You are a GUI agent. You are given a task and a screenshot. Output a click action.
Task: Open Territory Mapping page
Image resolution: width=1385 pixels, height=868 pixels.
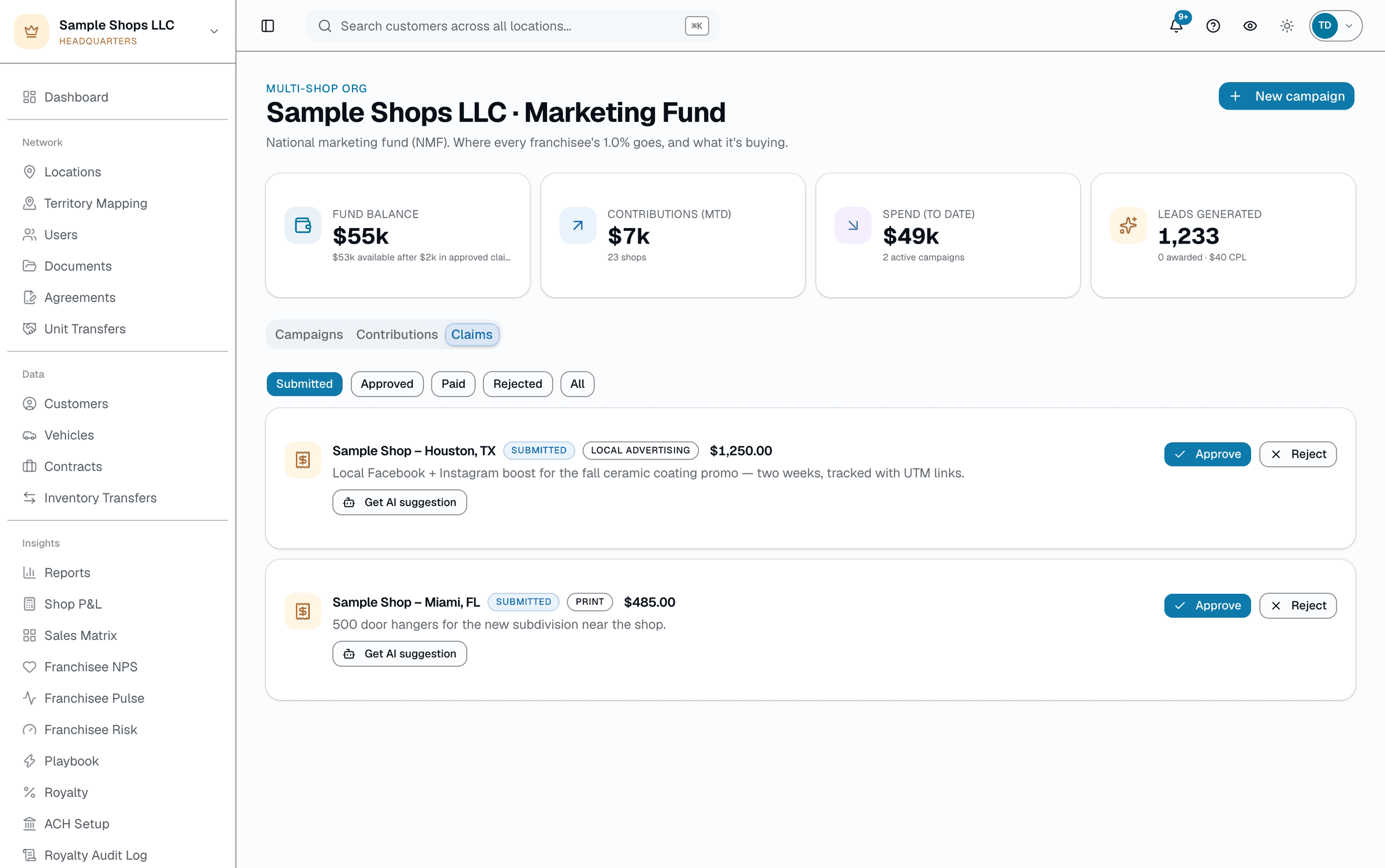(x=118, y=203)
